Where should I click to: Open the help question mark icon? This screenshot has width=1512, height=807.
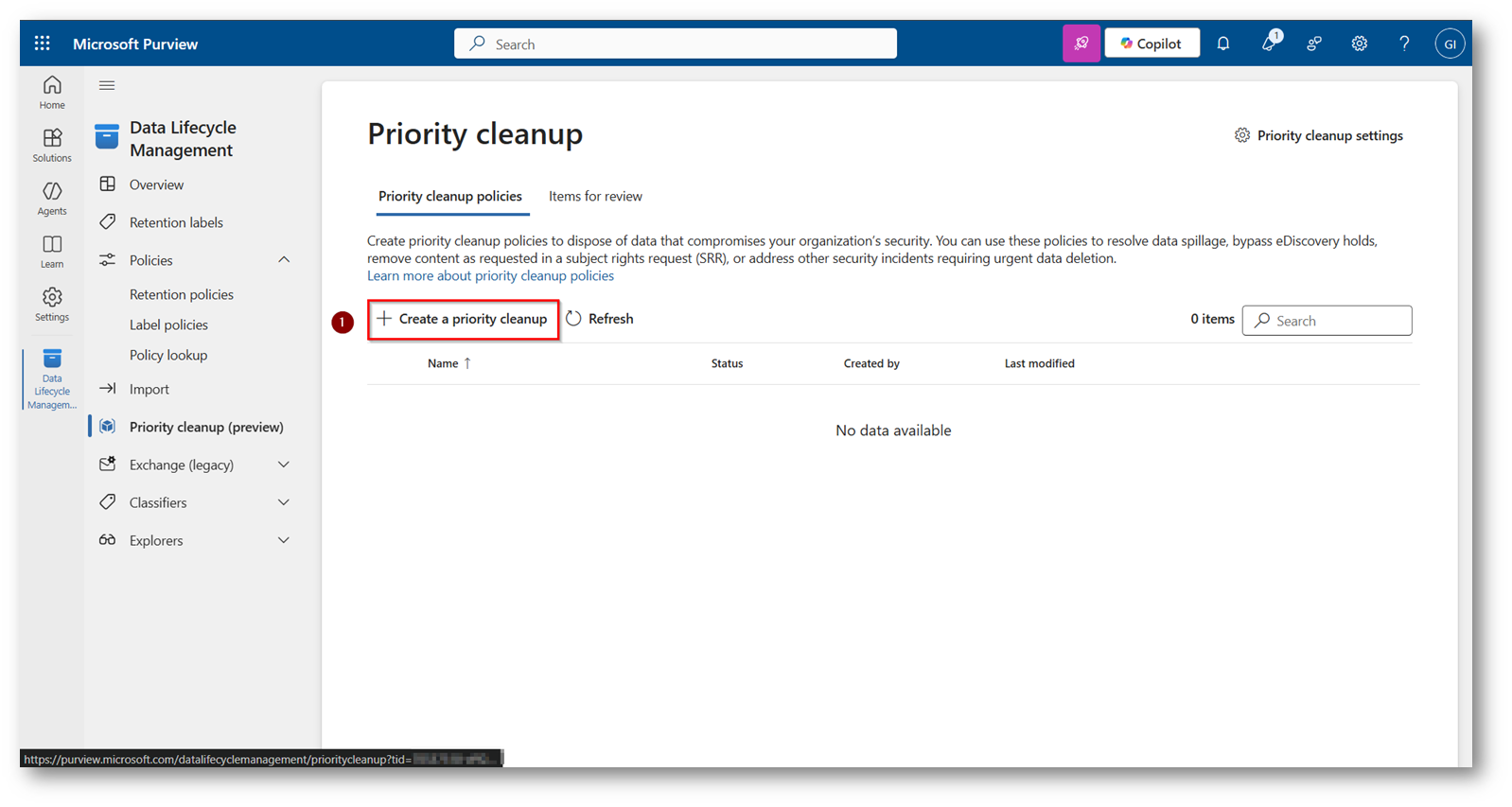click(1405, 44)
